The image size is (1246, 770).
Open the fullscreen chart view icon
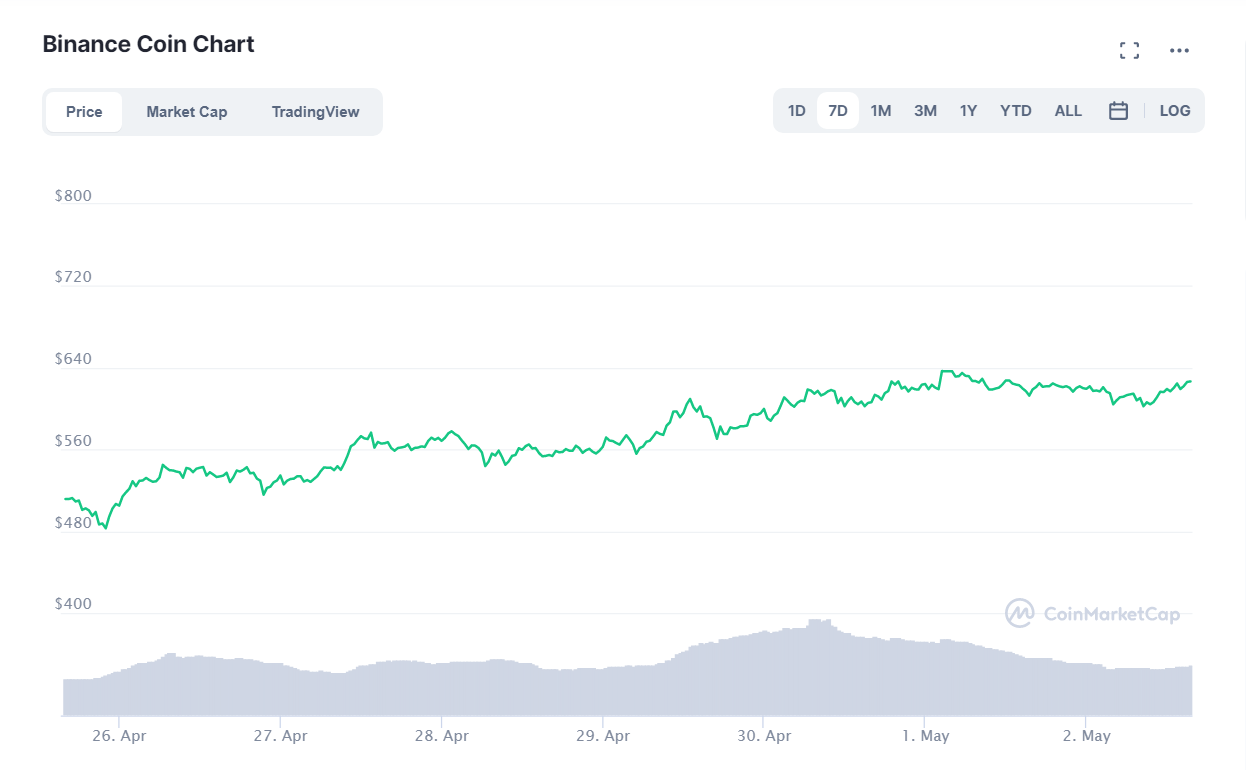[x=1129, y=49]
